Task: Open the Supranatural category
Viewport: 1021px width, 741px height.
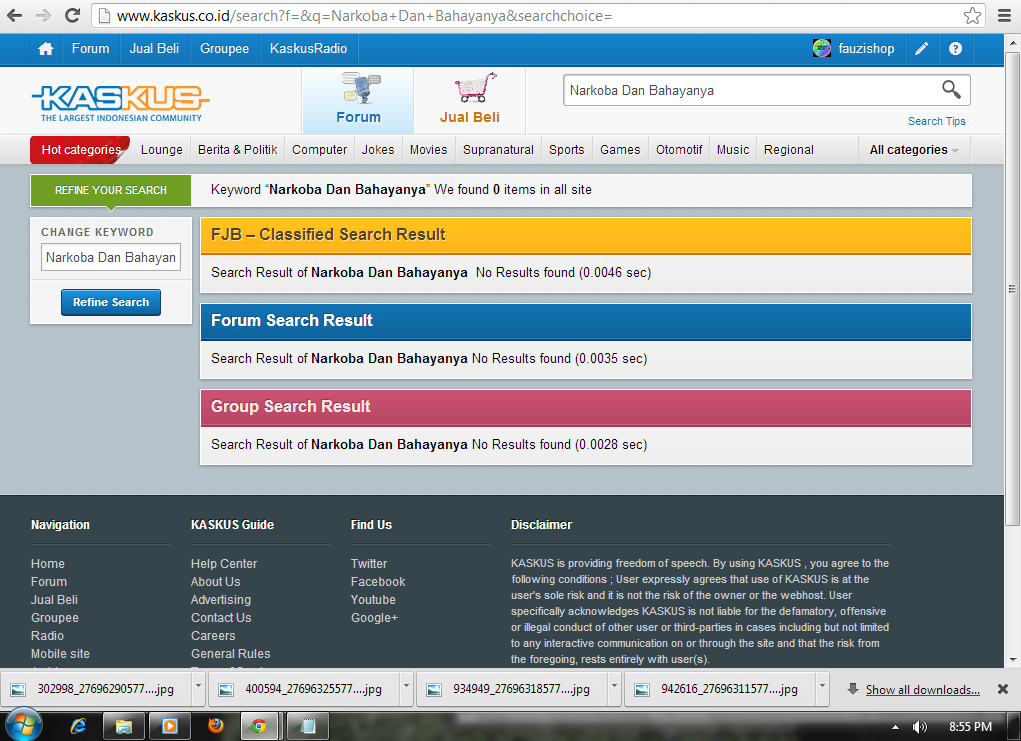Action: coord(498,150)
